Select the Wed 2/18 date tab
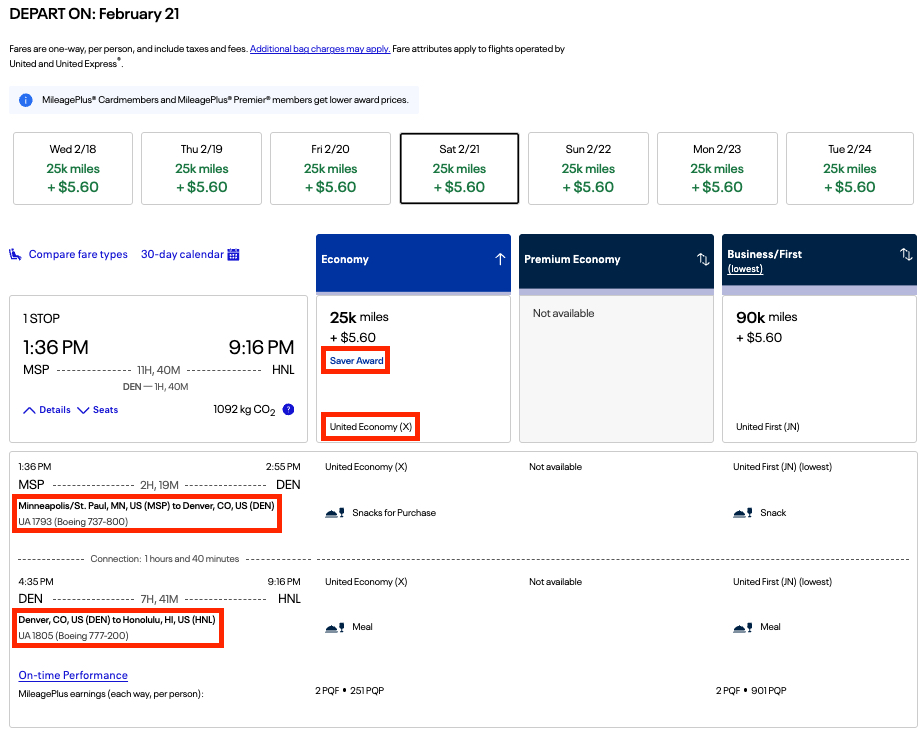This screenshot has height=731, width=924. 73,168
